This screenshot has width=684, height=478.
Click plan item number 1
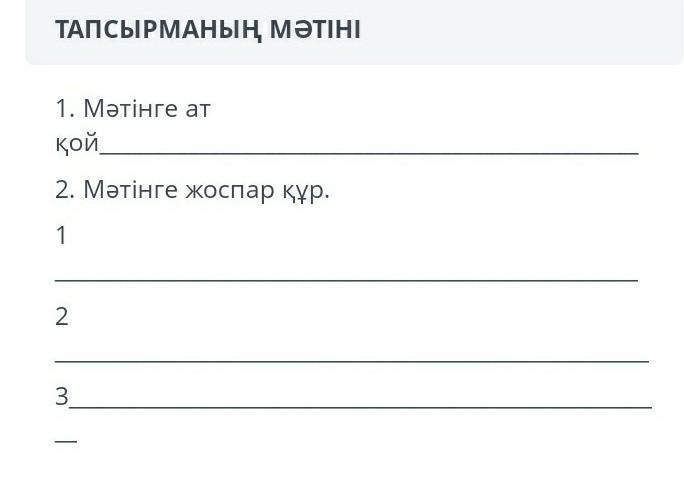tap(62, 236)
